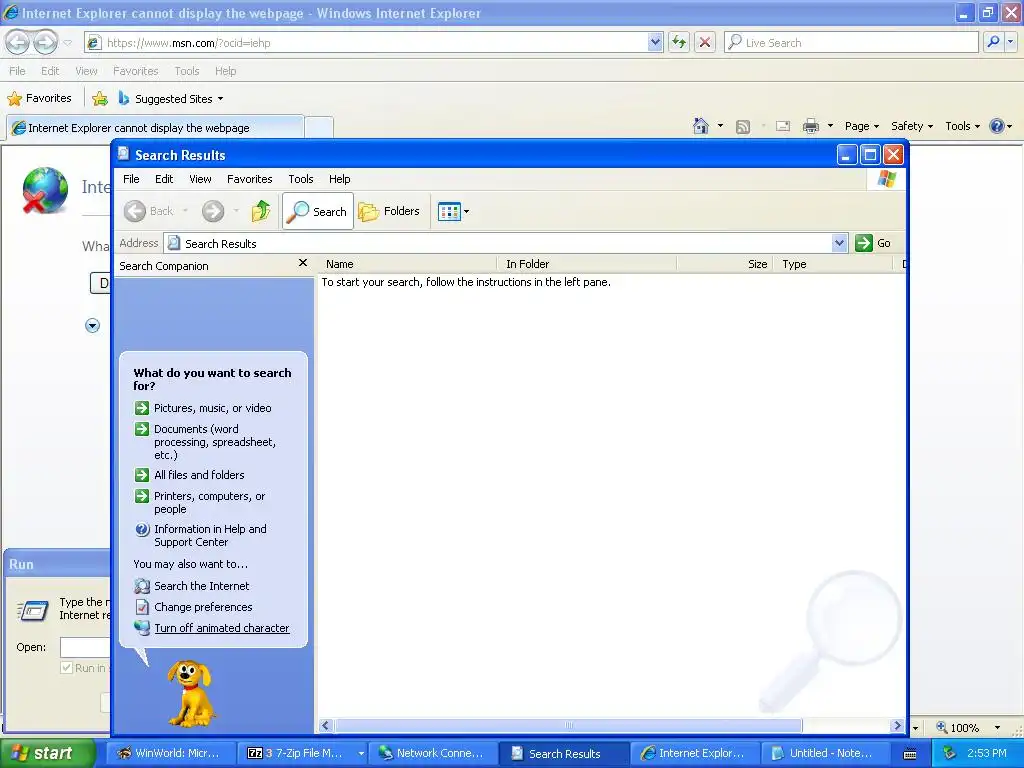Expand the IE address bar dropdown

(655, 42)
